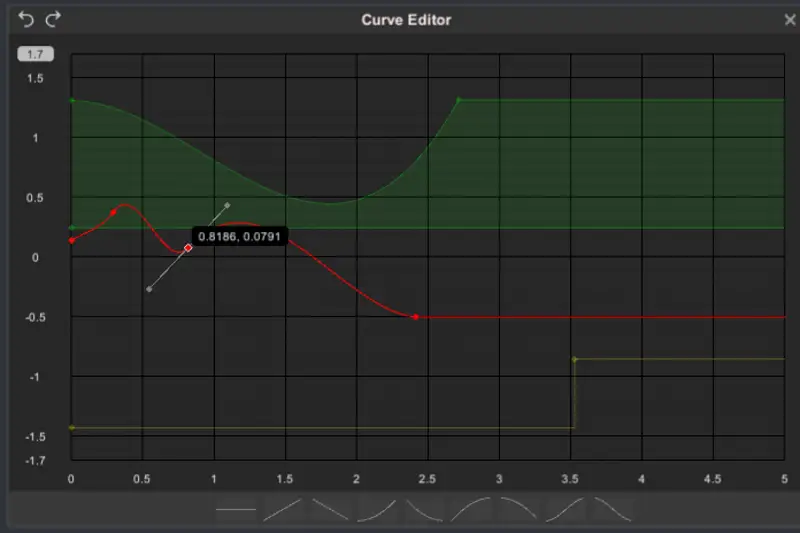The height and width of the screenshot is (533, 800).
Task: Select green upper curve keyframe at time 0
Action: tap(72, 100)
